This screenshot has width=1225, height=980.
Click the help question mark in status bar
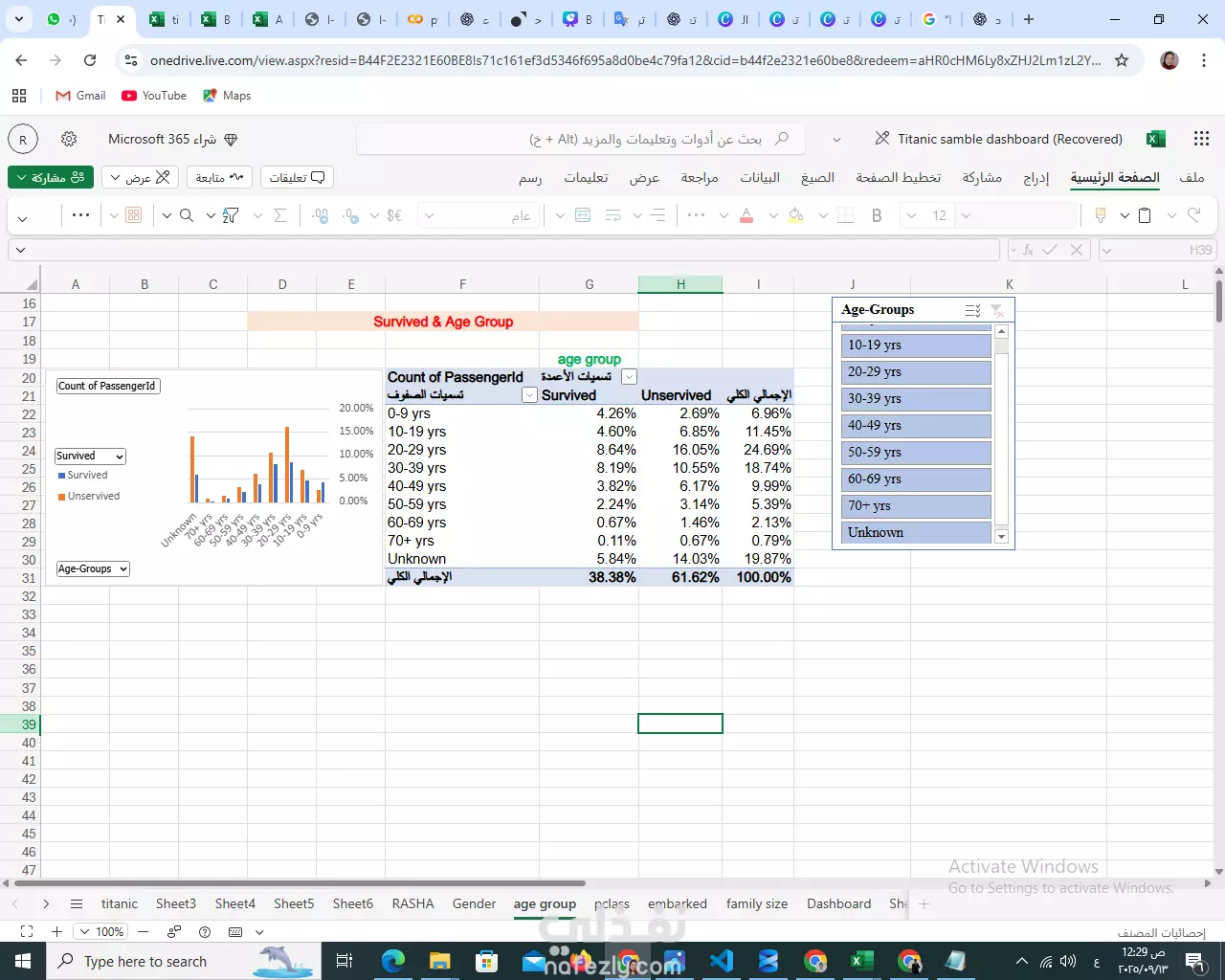click(205, 931)
